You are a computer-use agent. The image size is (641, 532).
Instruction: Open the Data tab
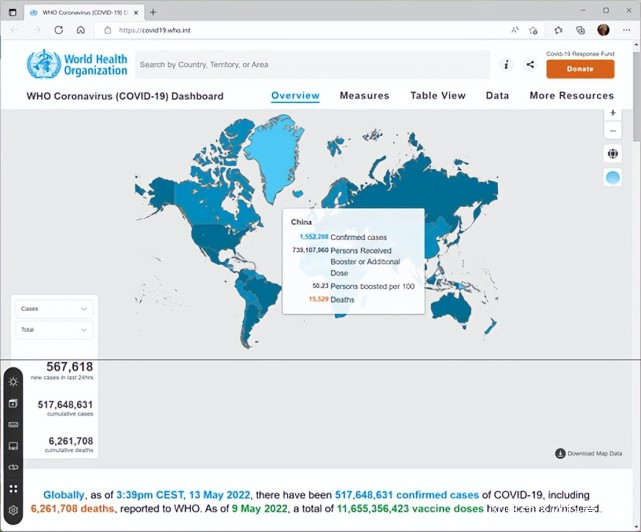tap(497, 95)
